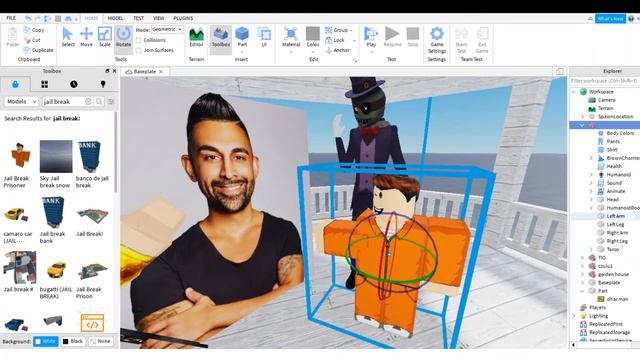Click the bugatti (JAIL BREAK) model thumbnail
The height and width of the screenshot is (360, 640).
56,270
